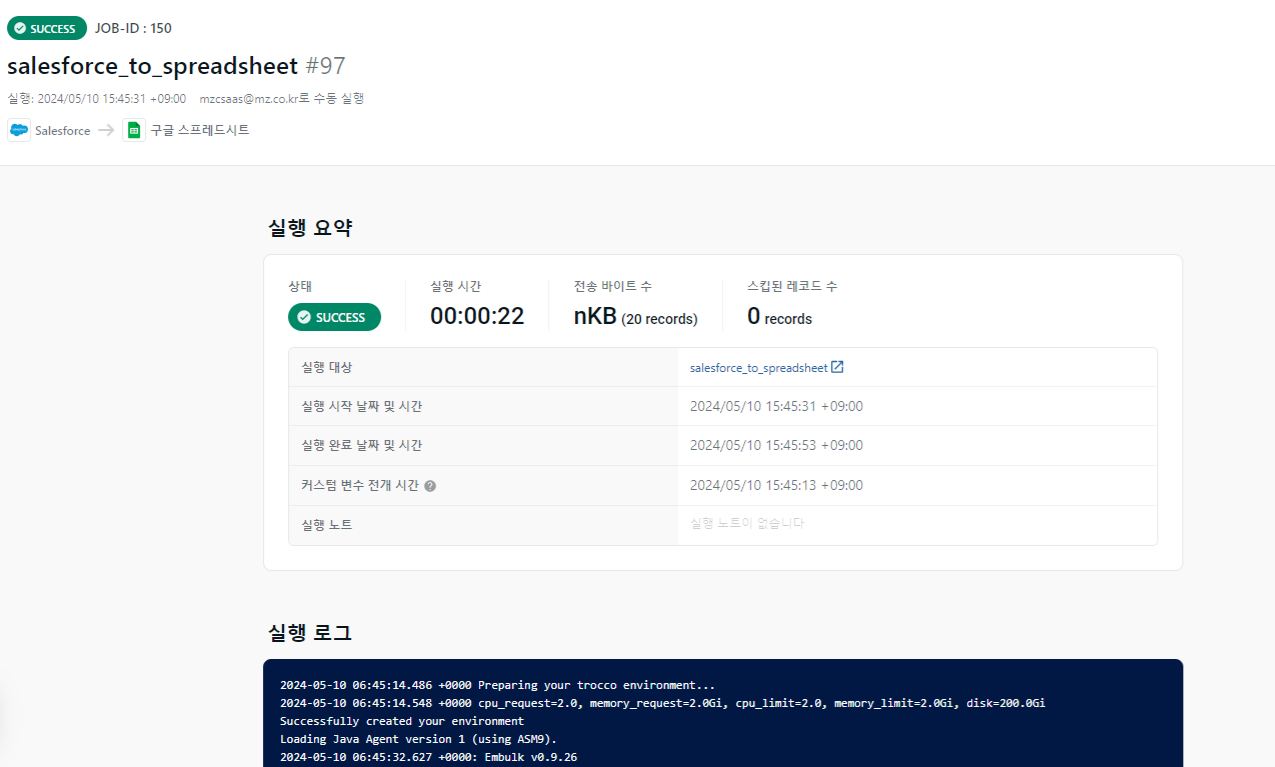Click the custom variable help question icon

click(430, 486)
